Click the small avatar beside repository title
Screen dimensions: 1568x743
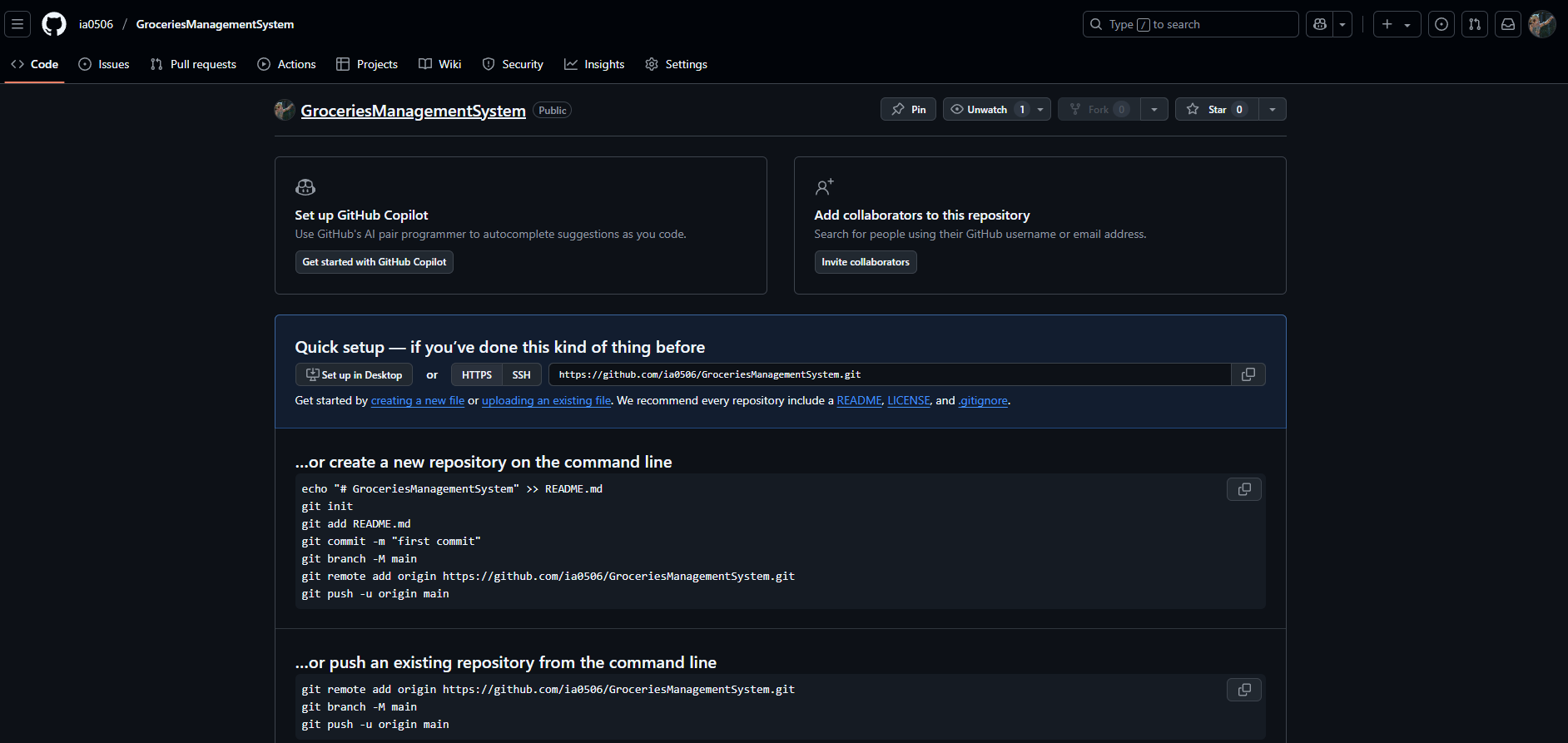(x=285, y=110)
